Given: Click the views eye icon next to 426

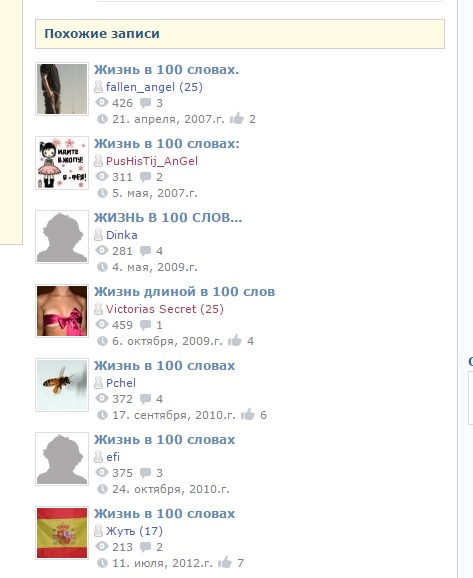Looking at the screenshot, I should 102,102.
